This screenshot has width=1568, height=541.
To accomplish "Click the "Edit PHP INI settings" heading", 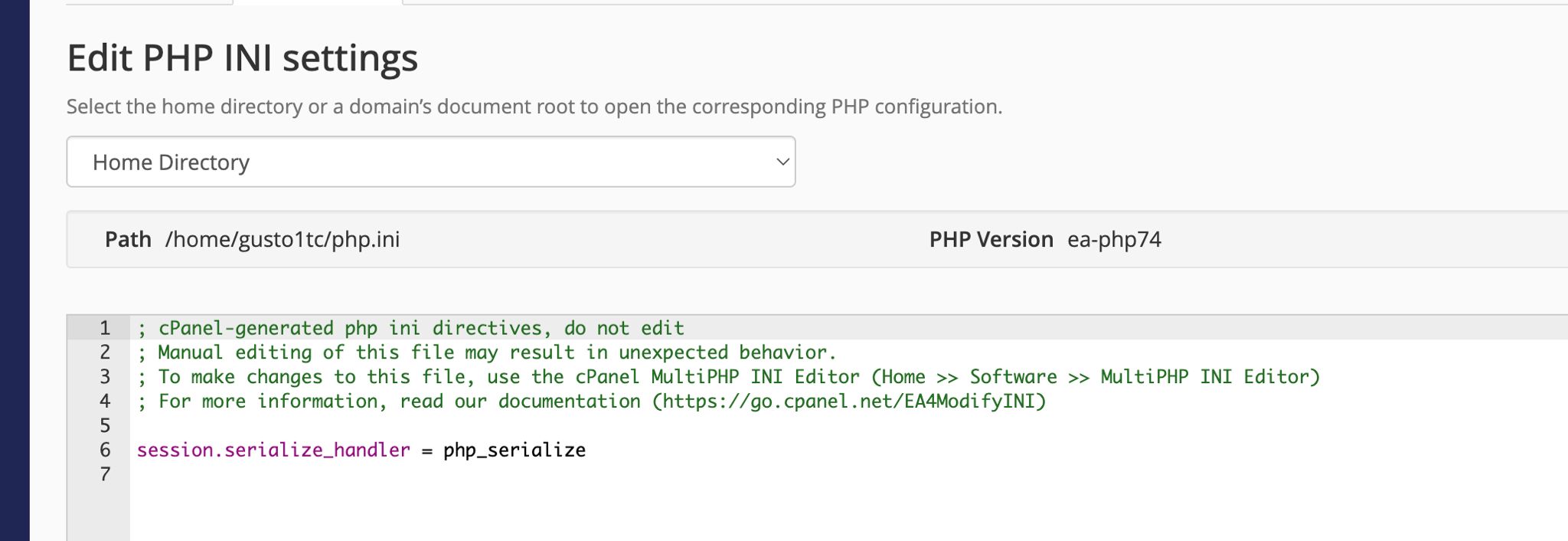I will tap(243, 58).
